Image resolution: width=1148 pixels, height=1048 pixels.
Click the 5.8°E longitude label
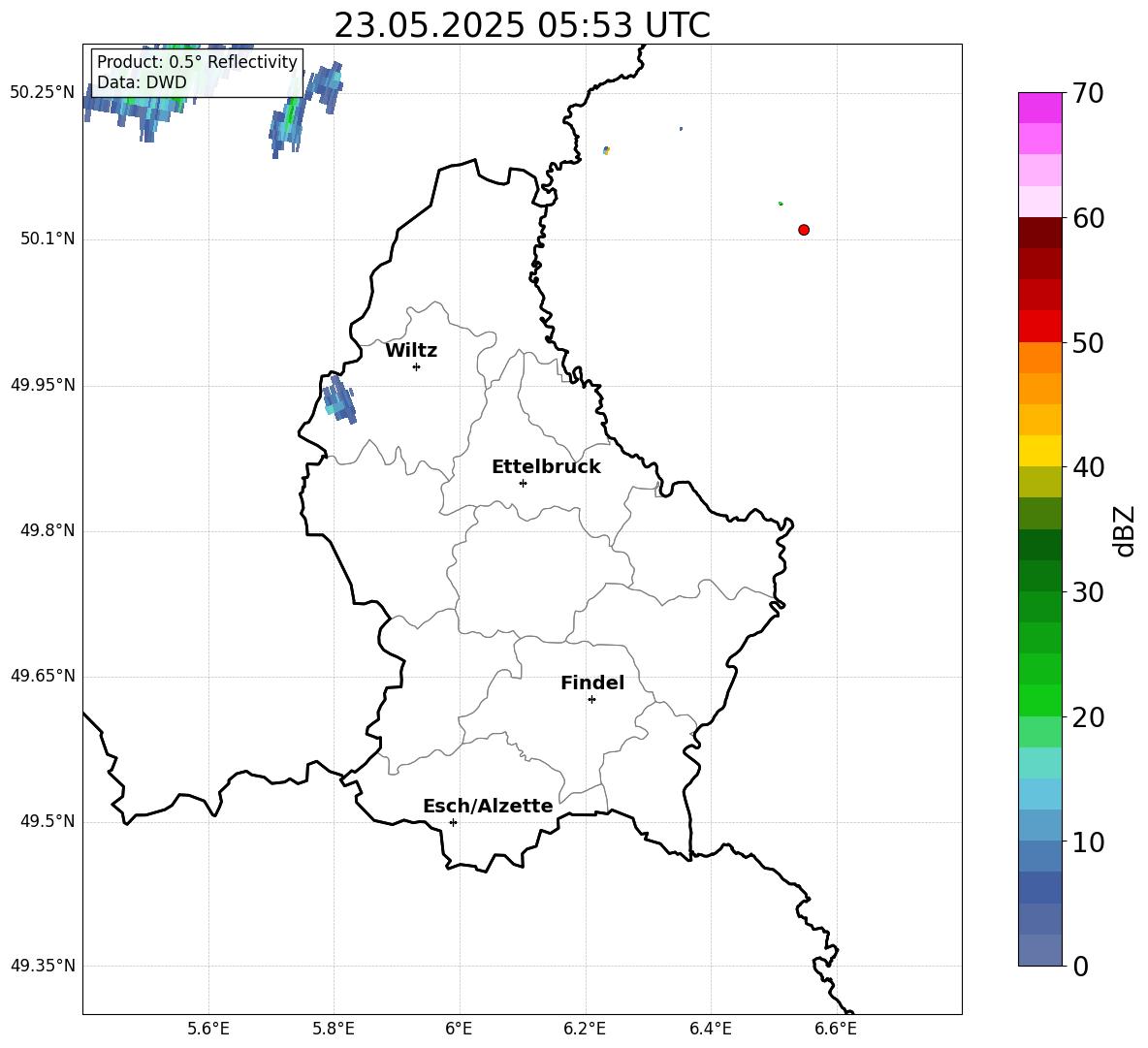point(334,1029)
